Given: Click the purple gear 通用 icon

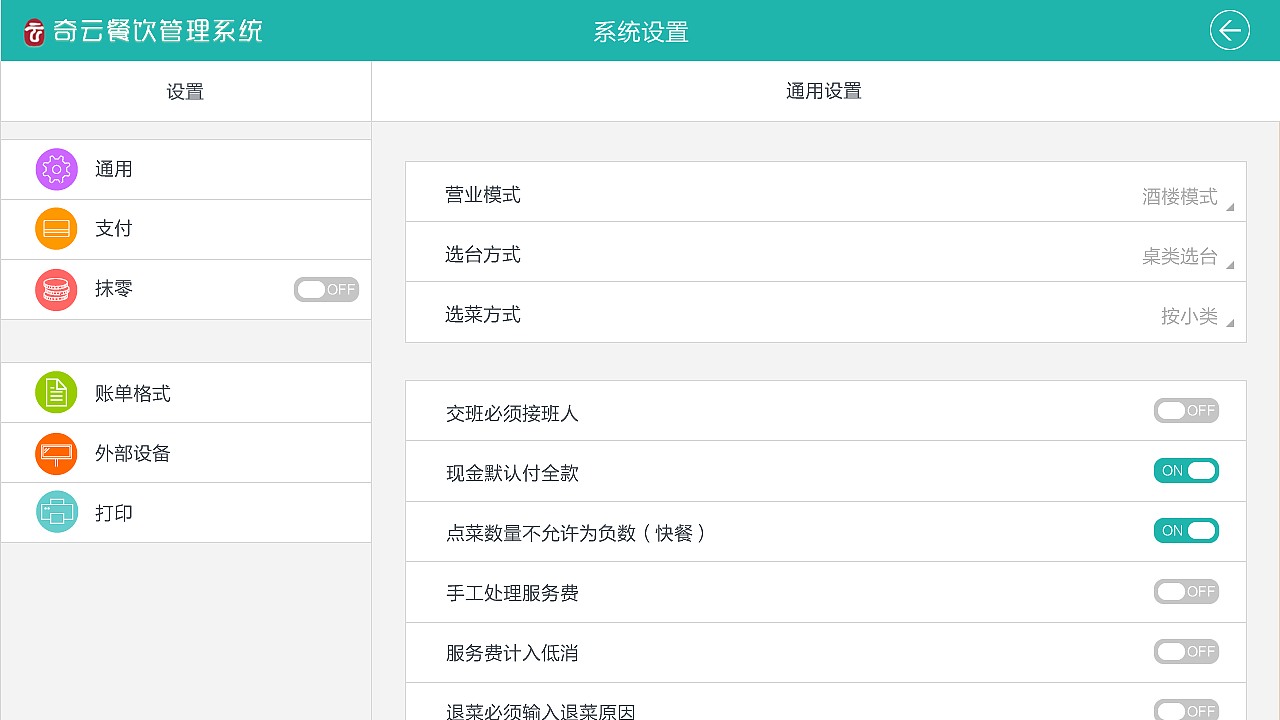Looking at the screenshot, I should tap(56, 169).
